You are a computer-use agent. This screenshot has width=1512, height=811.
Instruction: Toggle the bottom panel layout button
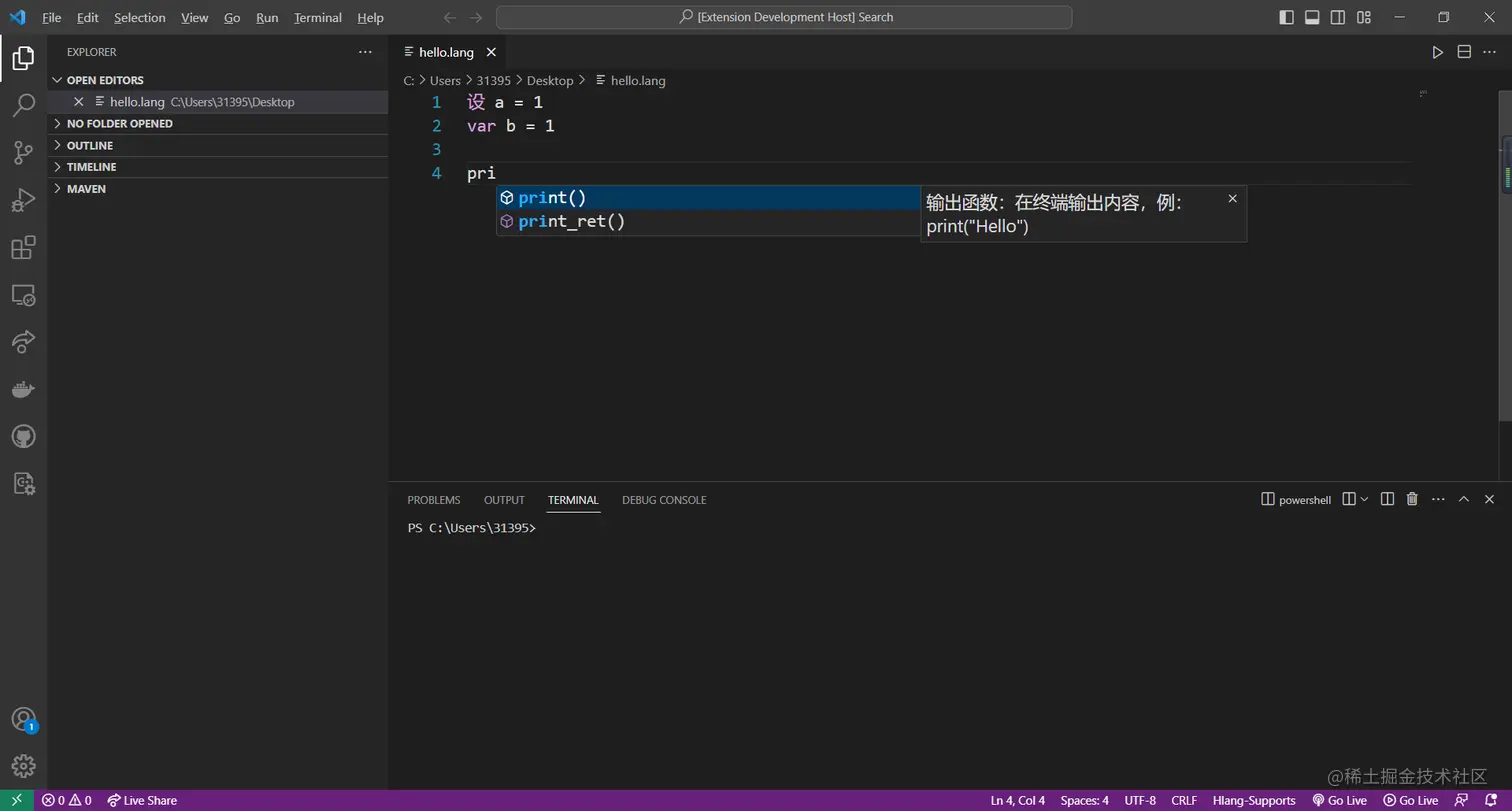(x=1312, y=17)
